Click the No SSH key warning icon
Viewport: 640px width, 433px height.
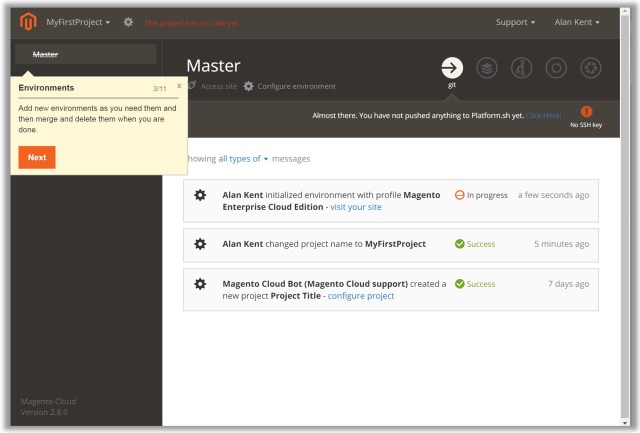click(586, 112)
